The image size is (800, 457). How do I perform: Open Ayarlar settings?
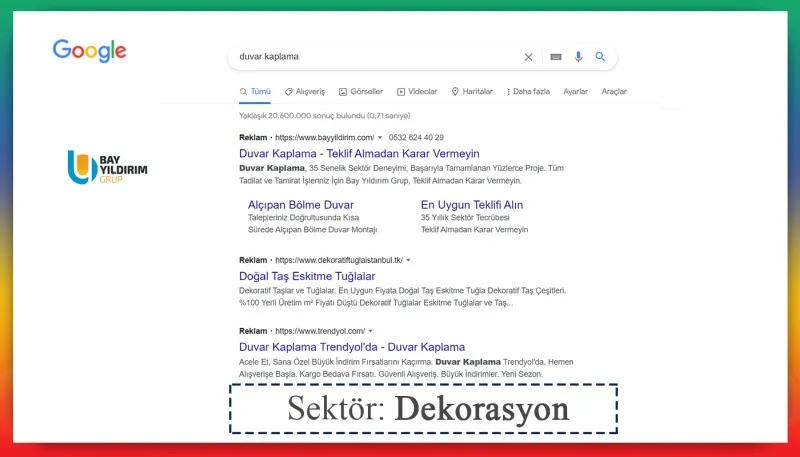pyautogui.click(x=576, y=92)
